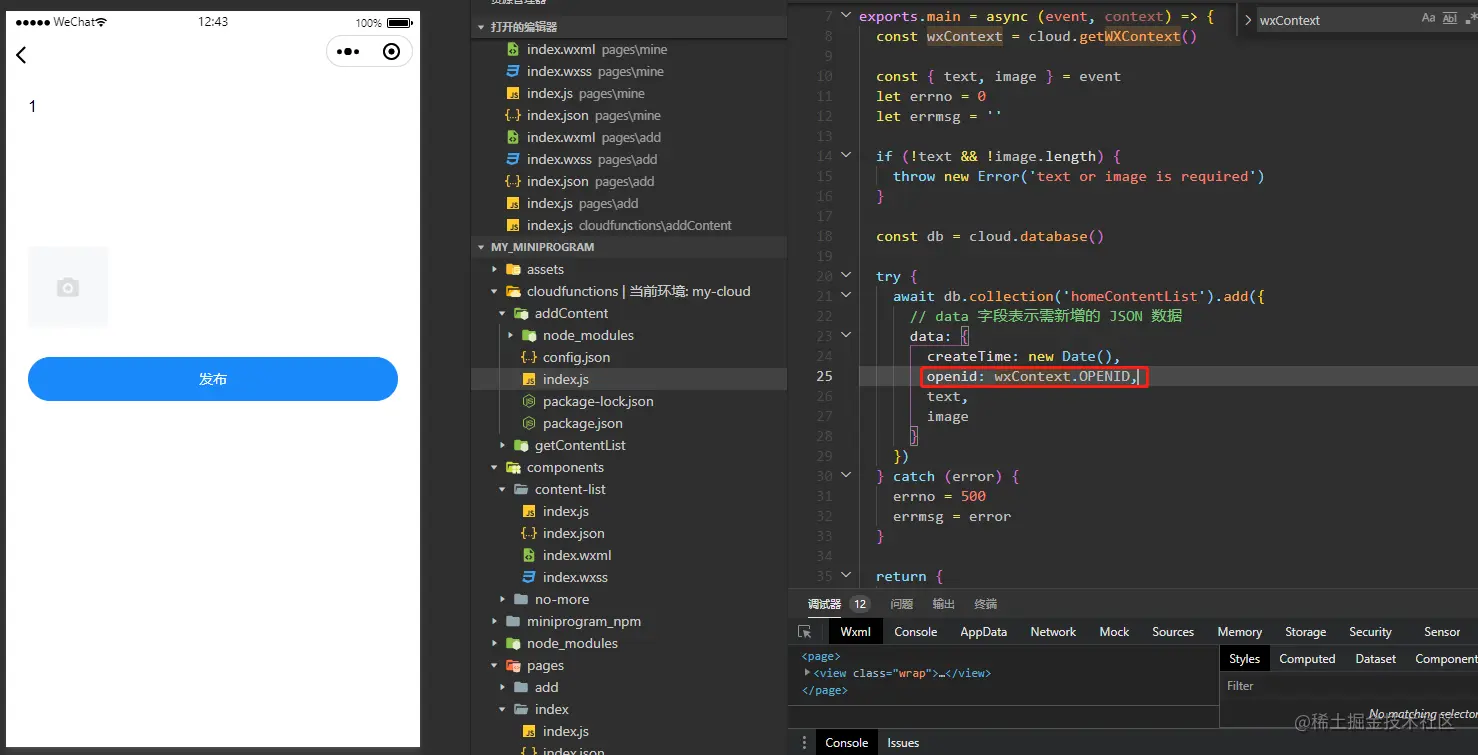Toggle Match Whole Word in find box

[1450, 19]
